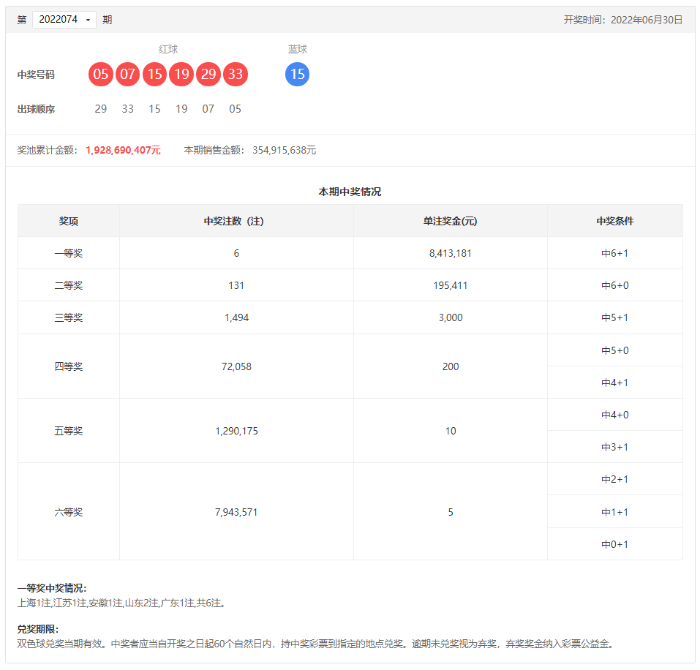Open the 2022074 issue number dropdown

(x=64, y=20)
